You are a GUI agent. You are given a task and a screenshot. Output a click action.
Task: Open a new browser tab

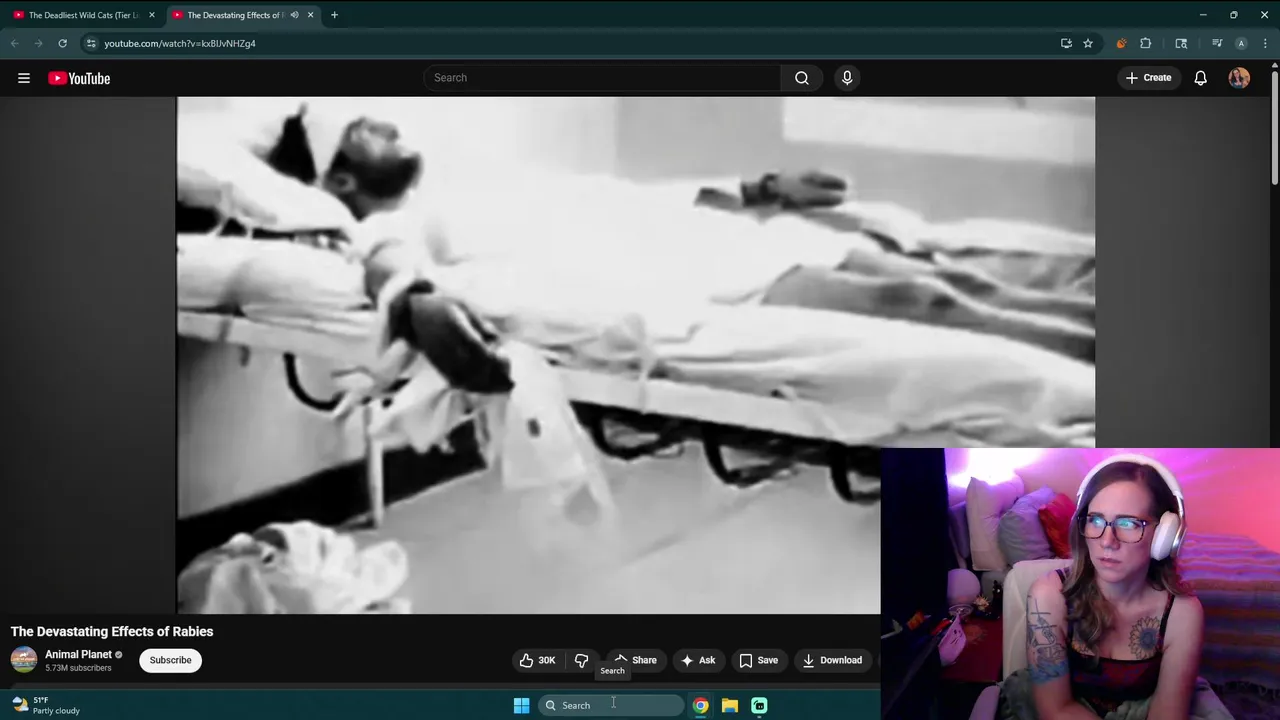334,15
